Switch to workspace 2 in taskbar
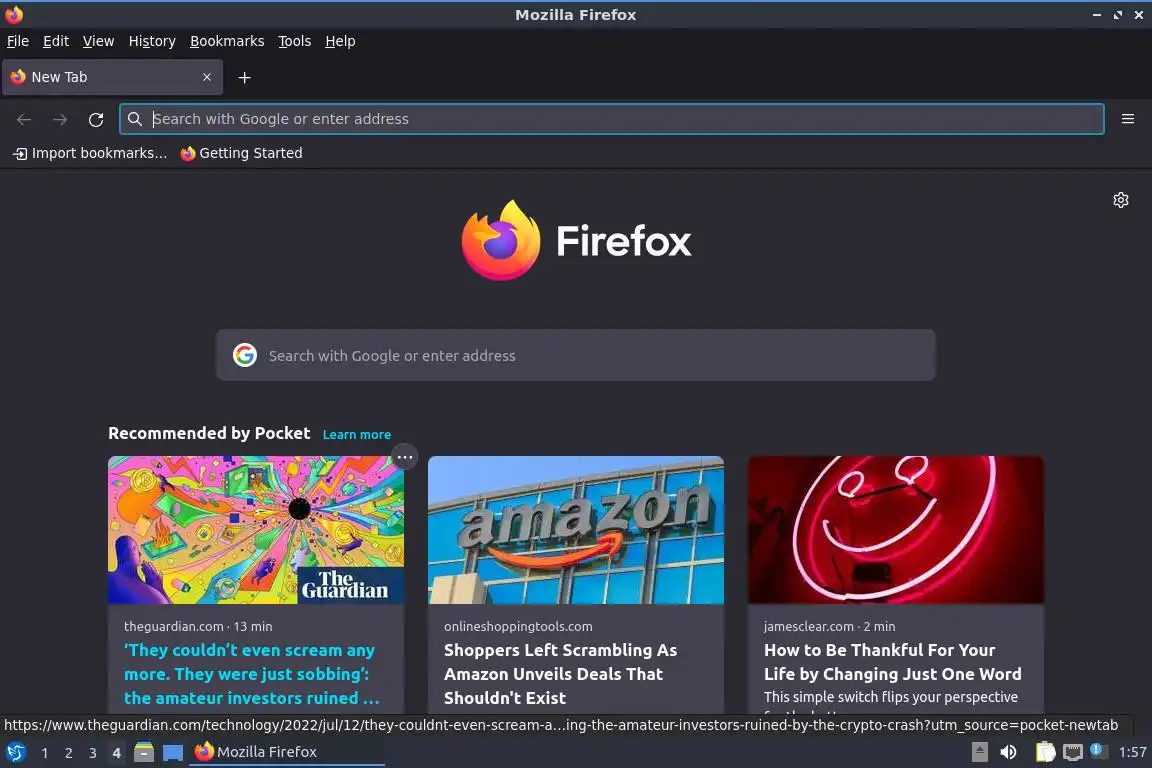 click(68, 753)
